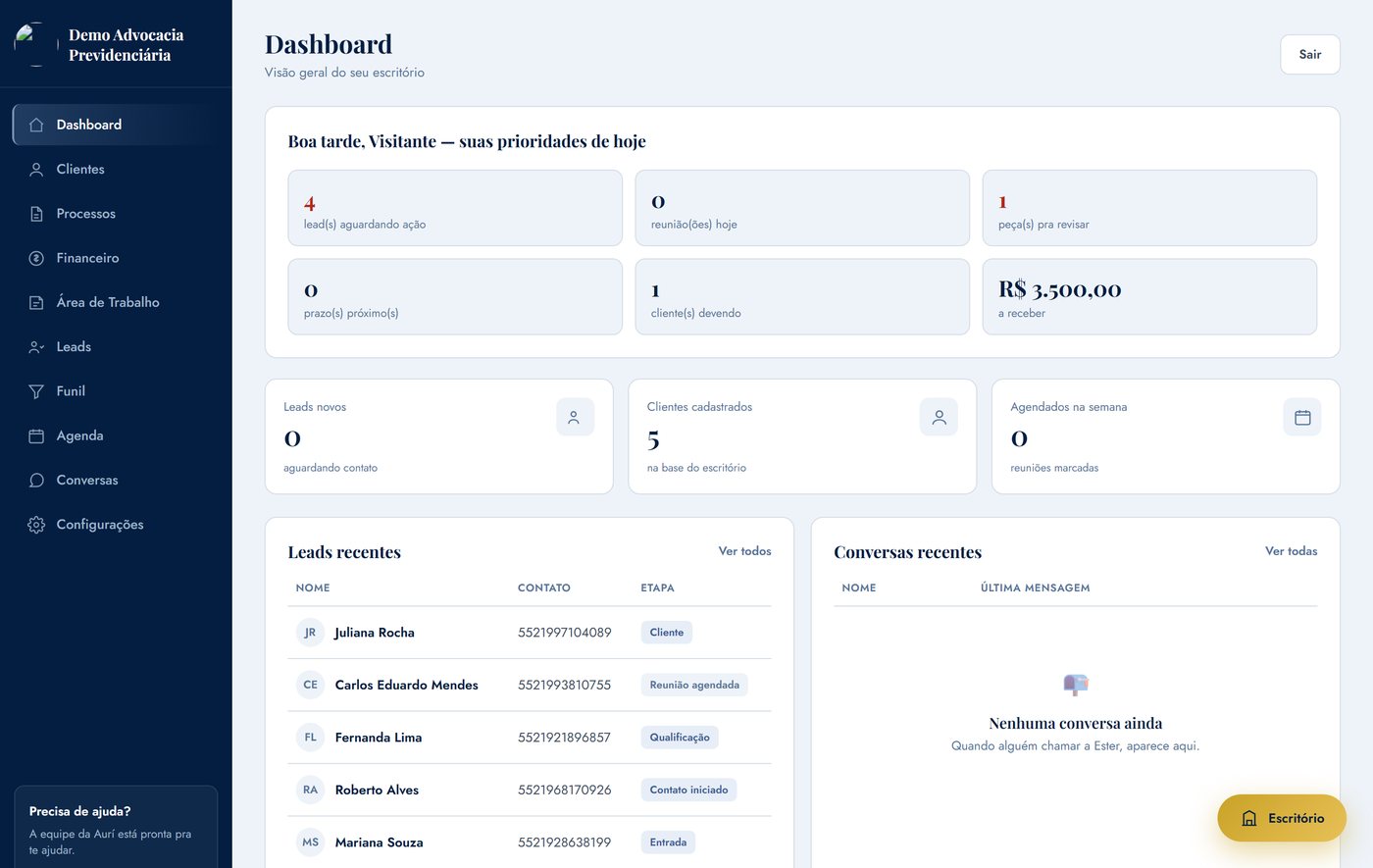Go to the Processos section
Image resolution: width=1373 pixels, height=868 pixels.
point(116,214)
